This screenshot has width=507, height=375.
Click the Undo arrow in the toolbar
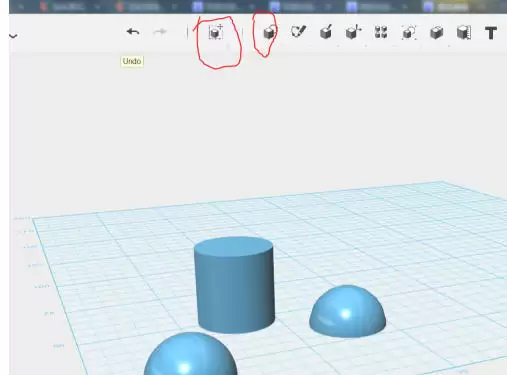tap(133, 32)
